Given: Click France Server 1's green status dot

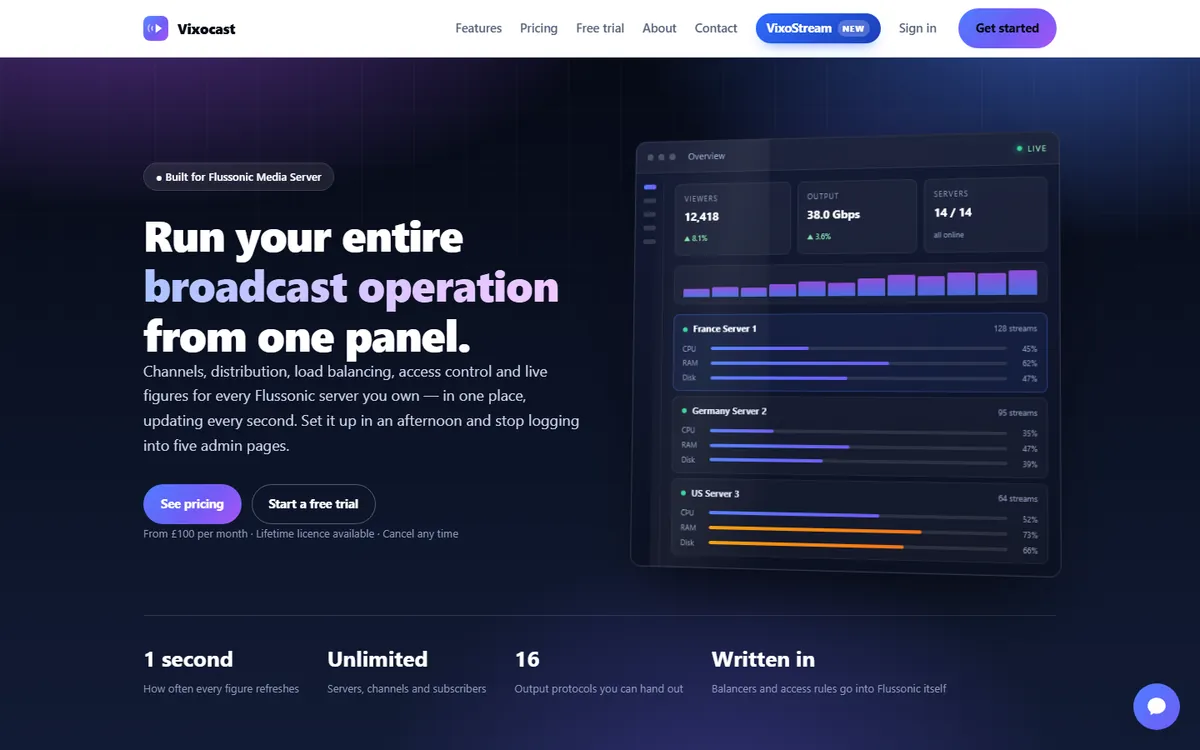Looking at the screenshot, I should pos(684,329).
